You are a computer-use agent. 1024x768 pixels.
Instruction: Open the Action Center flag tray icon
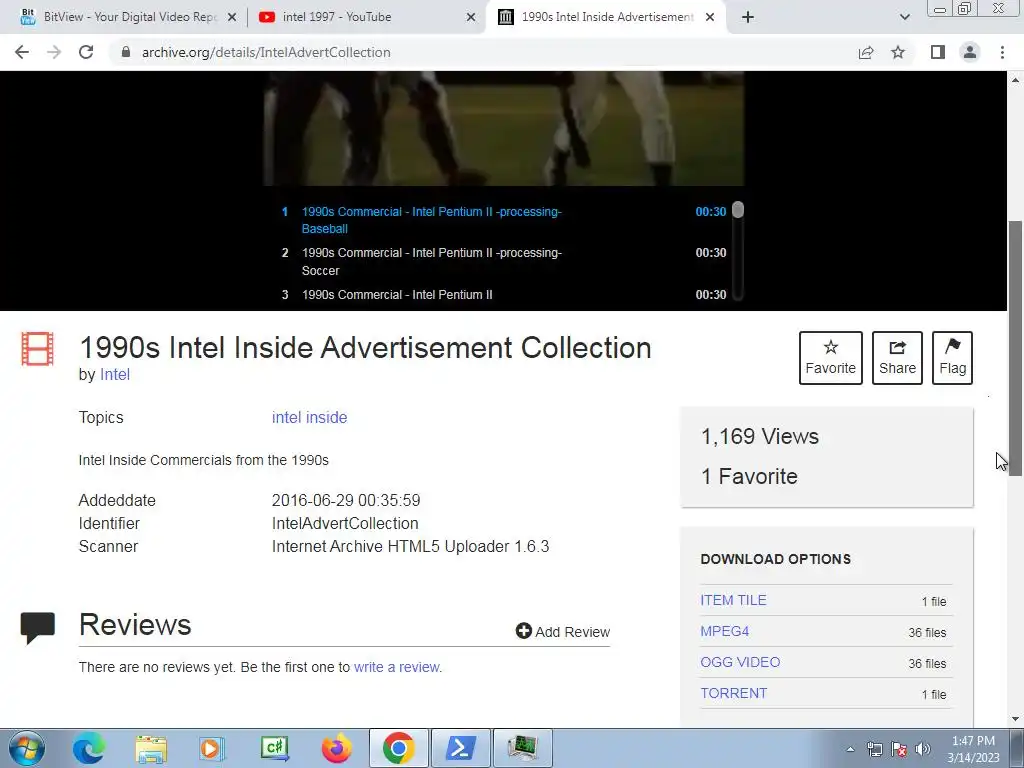click(899, 749)
